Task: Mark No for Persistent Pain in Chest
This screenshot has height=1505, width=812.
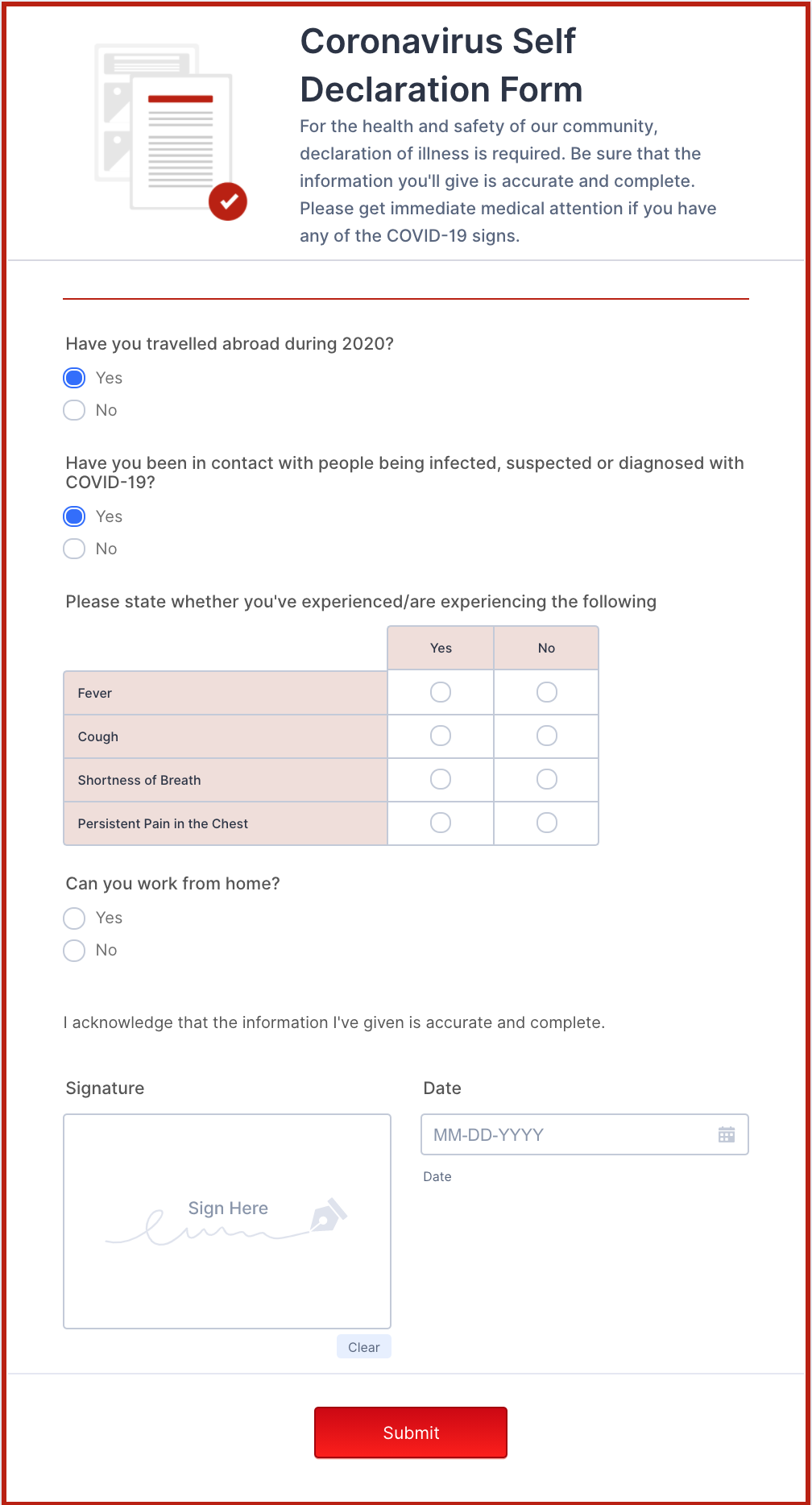Action: coord(546,823)
